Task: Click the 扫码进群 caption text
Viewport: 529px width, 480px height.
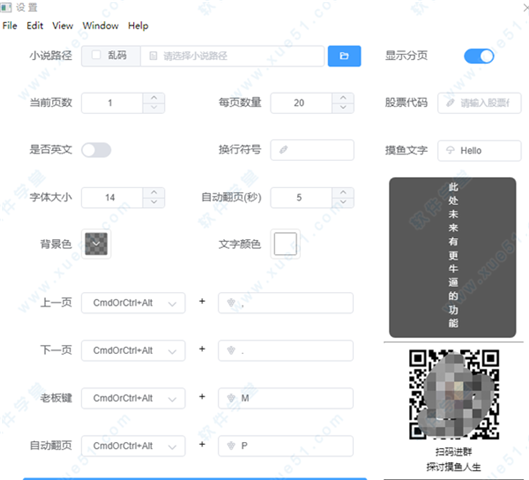Action: pos(453,452)
